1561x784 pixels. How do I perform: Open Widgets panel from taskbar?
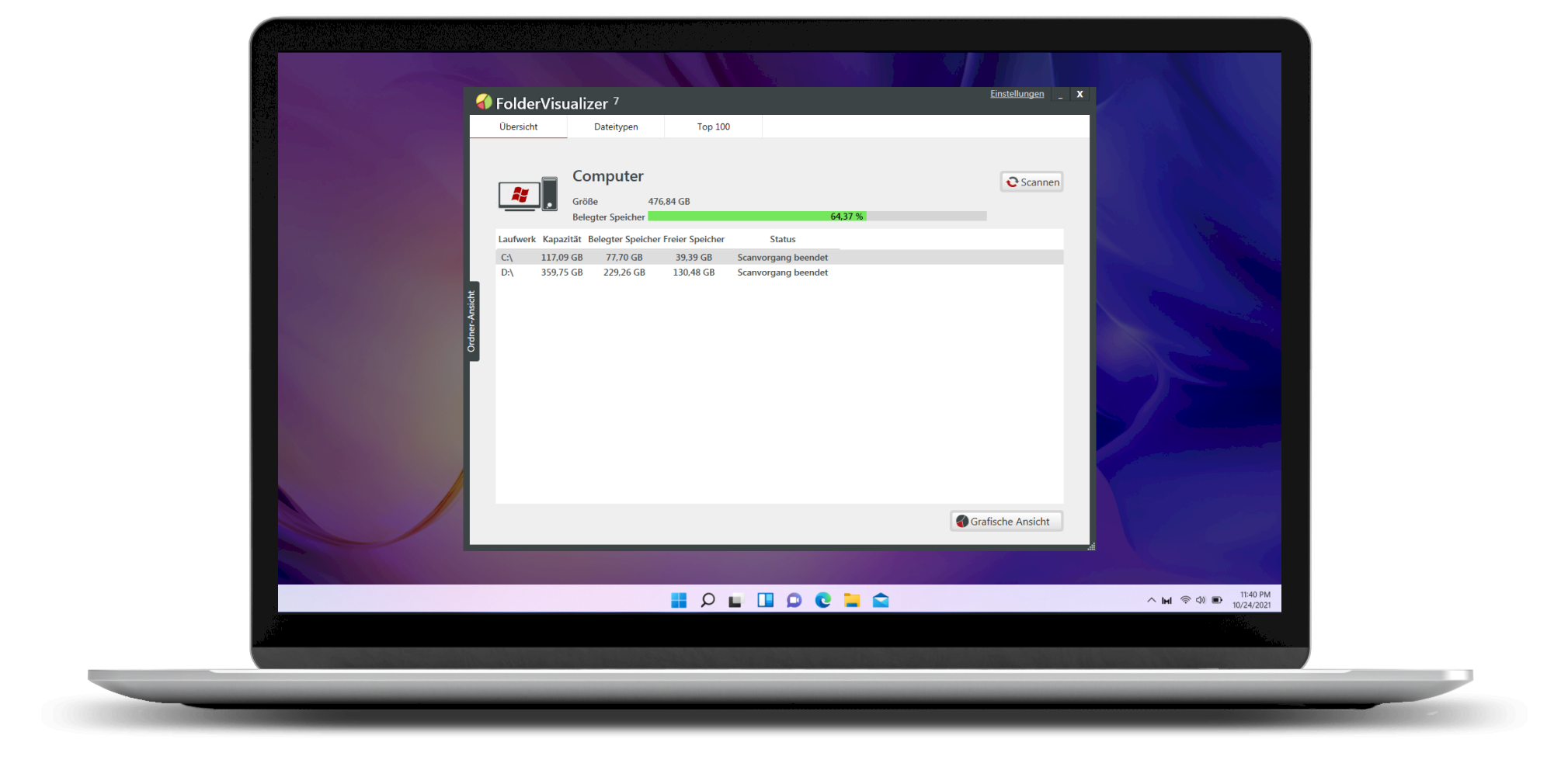coord(765,600)
